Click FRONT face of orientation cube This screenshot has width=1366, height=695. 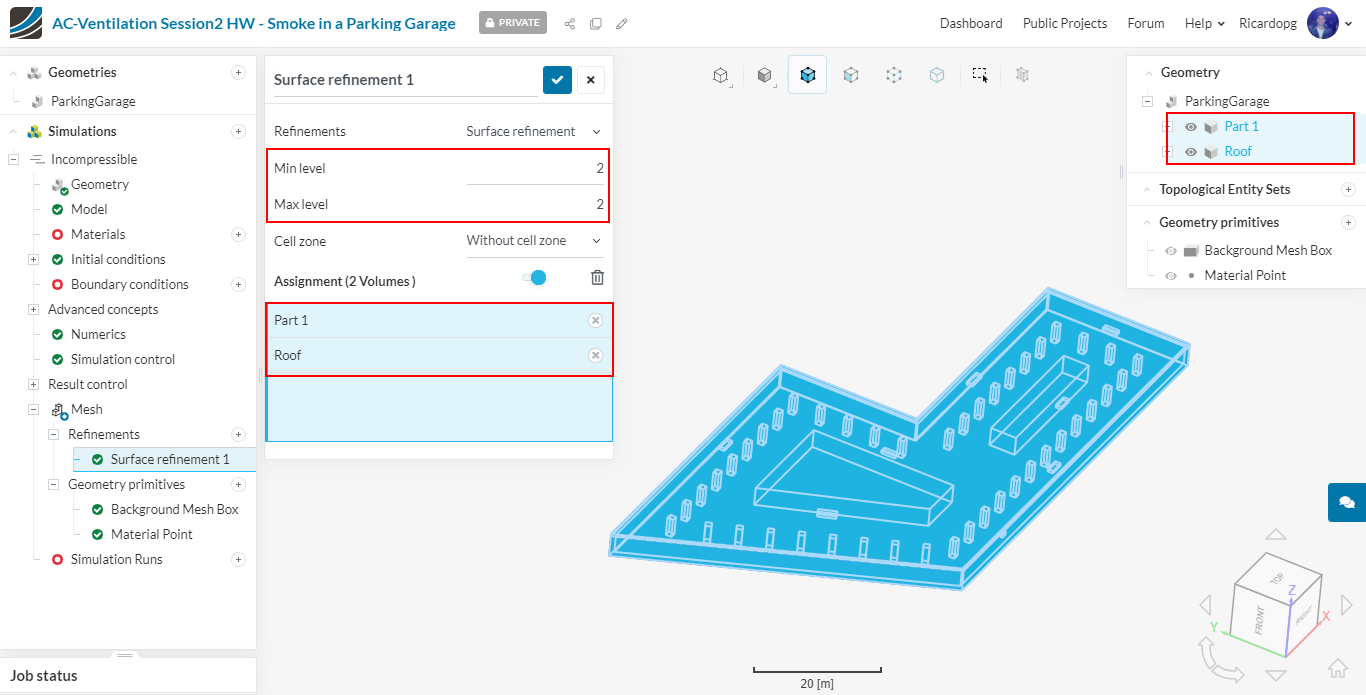[x=1259, y=620]
